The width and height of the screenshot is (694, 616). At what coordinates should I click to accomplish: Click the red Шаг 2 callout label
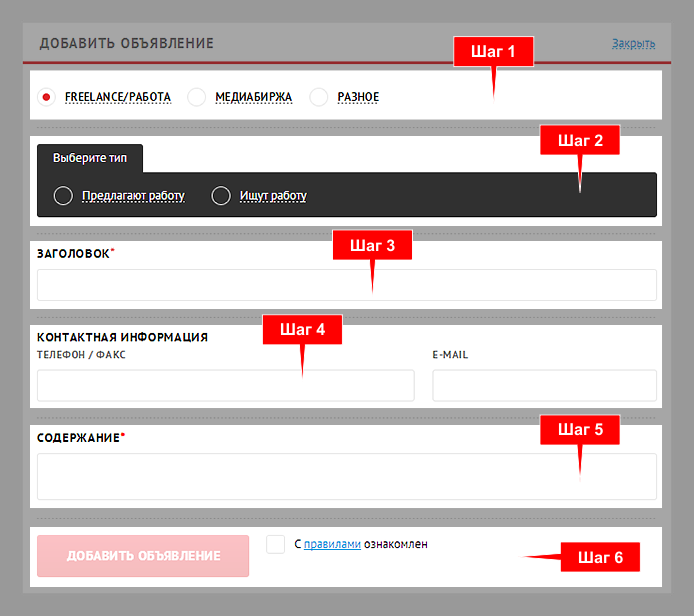(580, 140)
